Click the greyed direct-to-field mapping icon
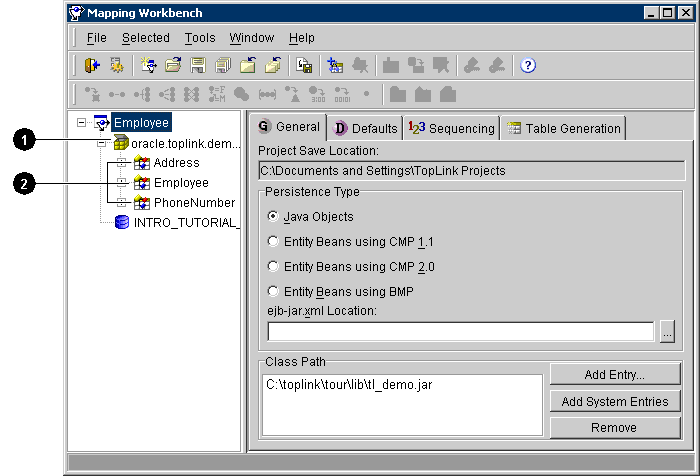Image resolution: width=700 pixels, height=476 pixels. (x=92, y=94)
